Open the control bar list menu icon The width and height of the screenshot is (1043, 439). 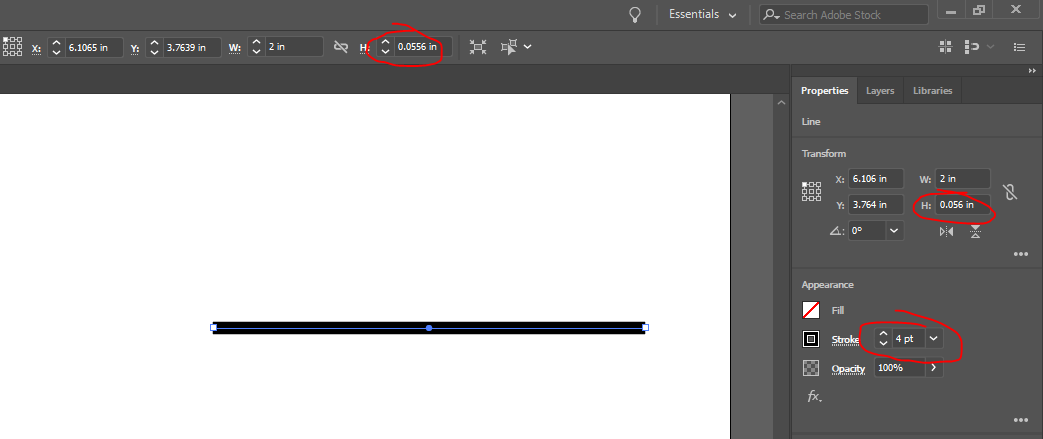coord(1019,47)
